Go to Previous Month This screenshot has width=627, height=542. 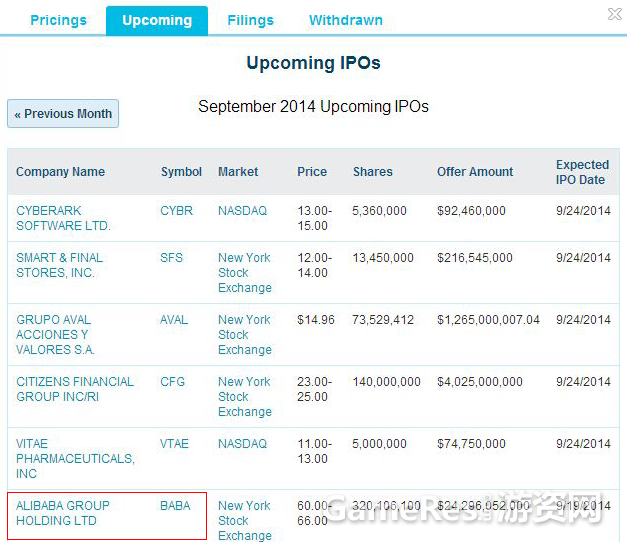click(63, 114)
